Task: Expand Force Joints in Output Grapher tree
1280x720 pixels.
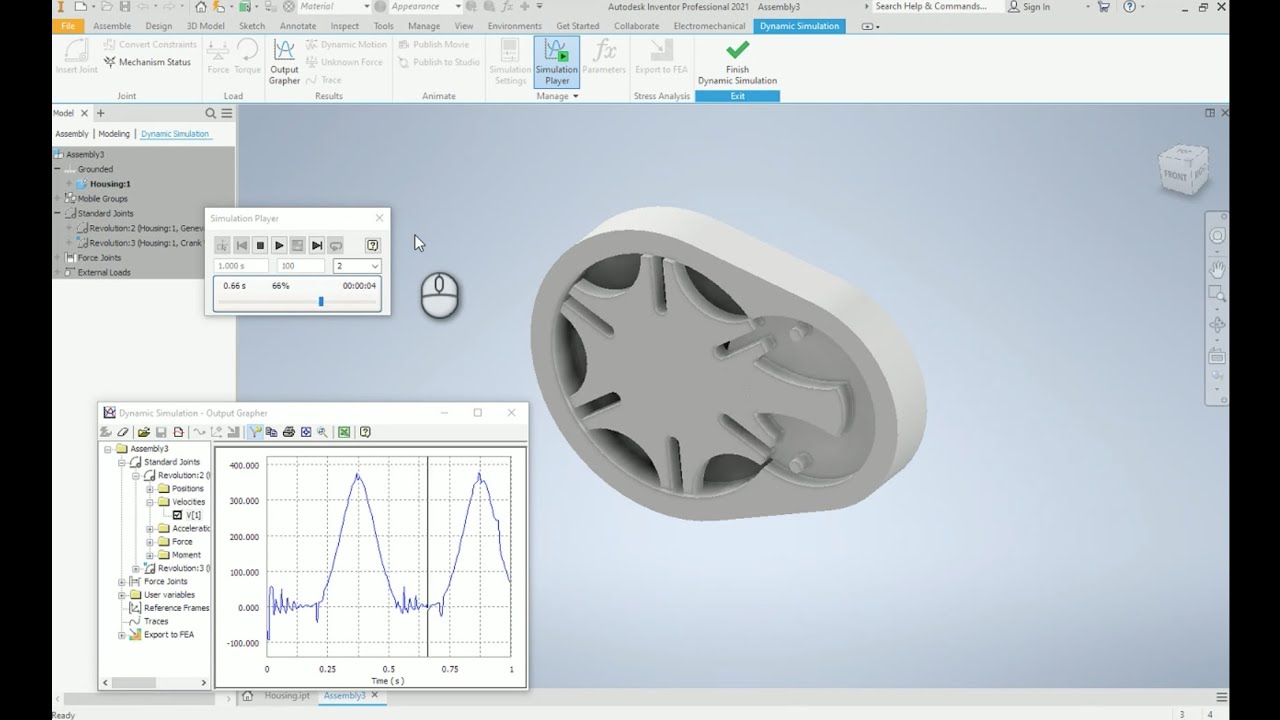Action: [122, 581]
